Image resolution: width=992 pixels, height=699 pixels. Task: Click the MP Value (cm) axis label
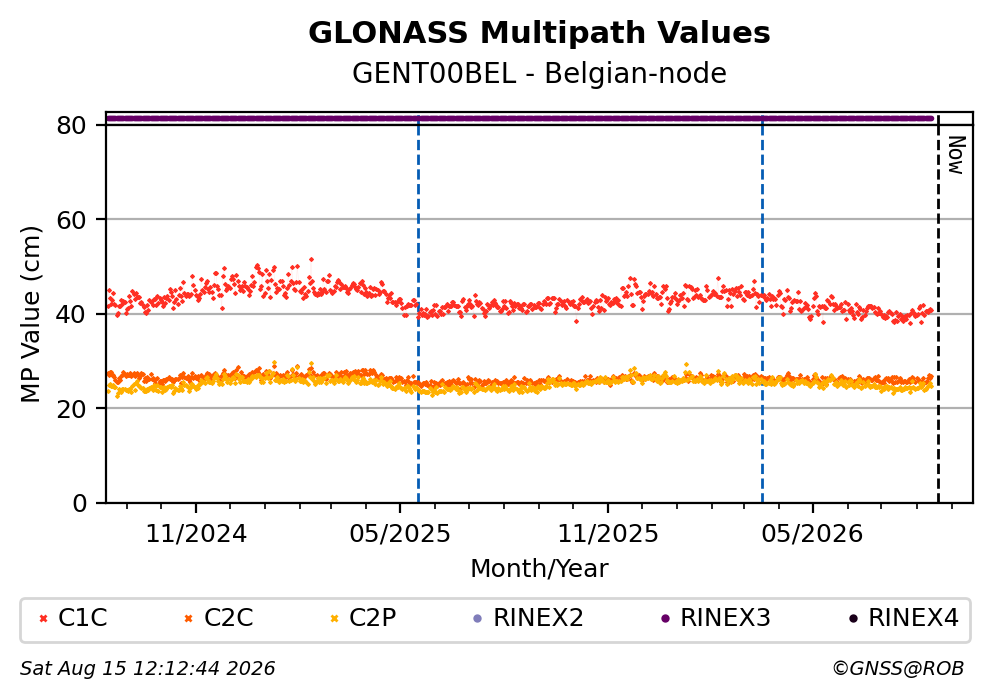pos(30,314)
